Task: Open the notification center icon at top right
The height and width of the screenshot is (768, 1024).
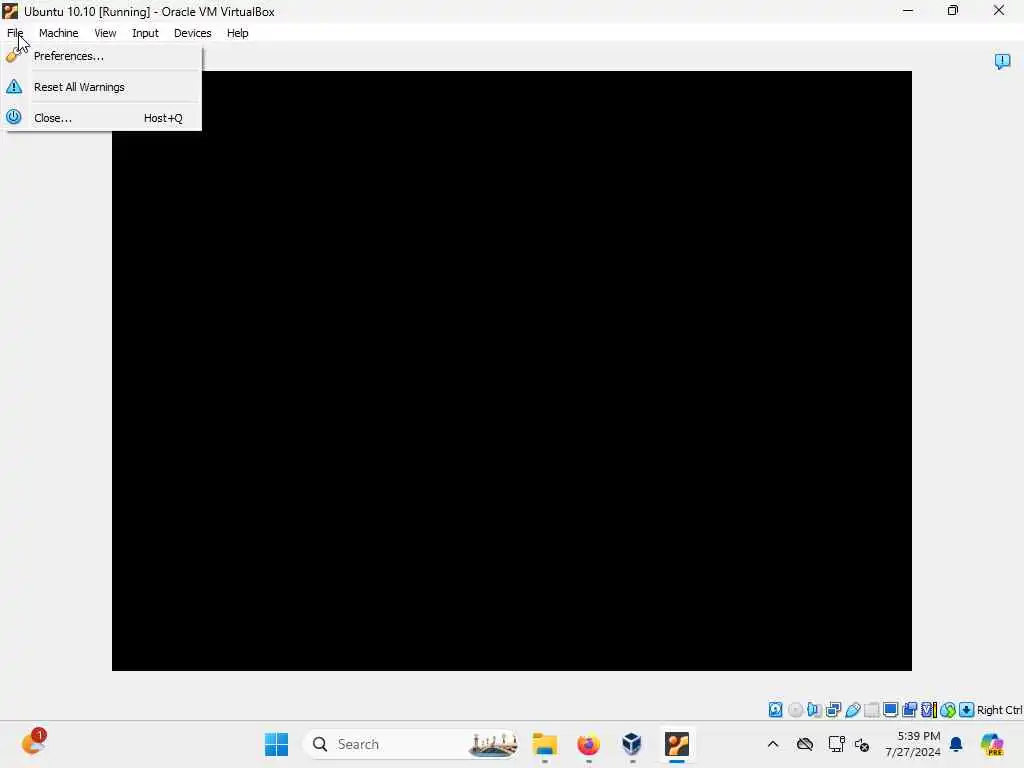Action: 1002,61
